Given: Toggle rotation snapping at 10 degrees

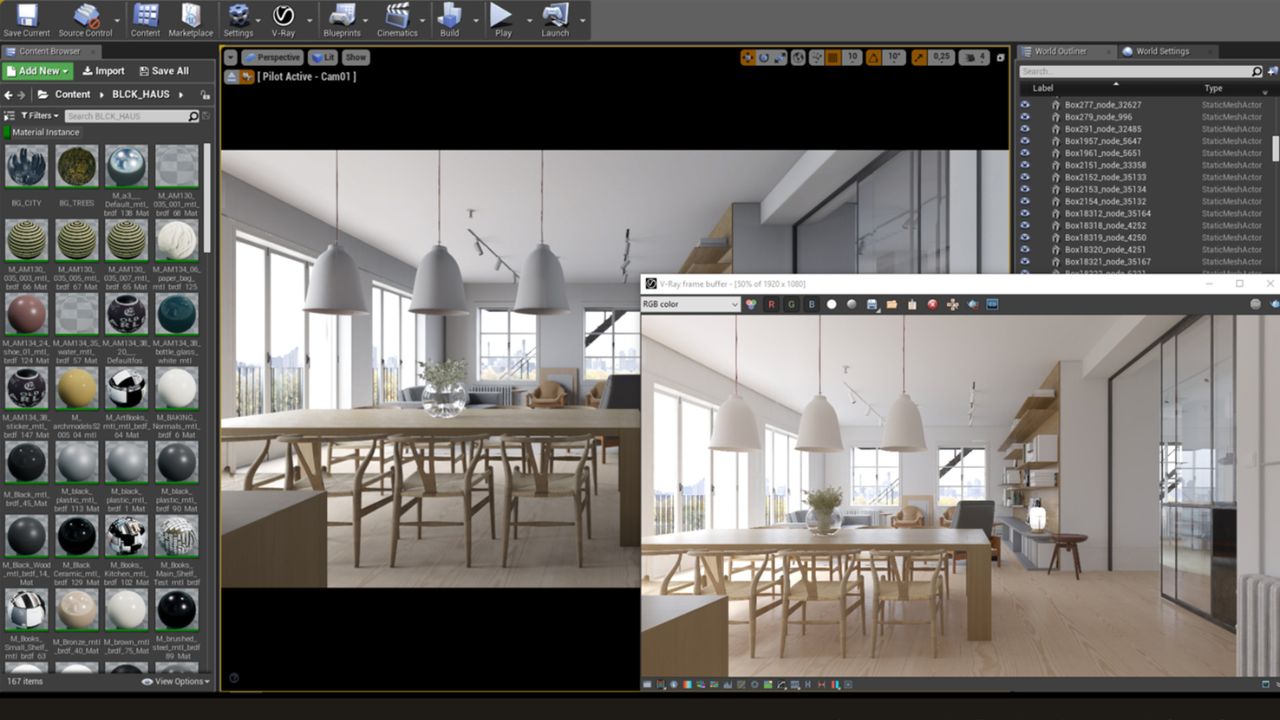Looking at the screenshot, I should click(873, 58).
